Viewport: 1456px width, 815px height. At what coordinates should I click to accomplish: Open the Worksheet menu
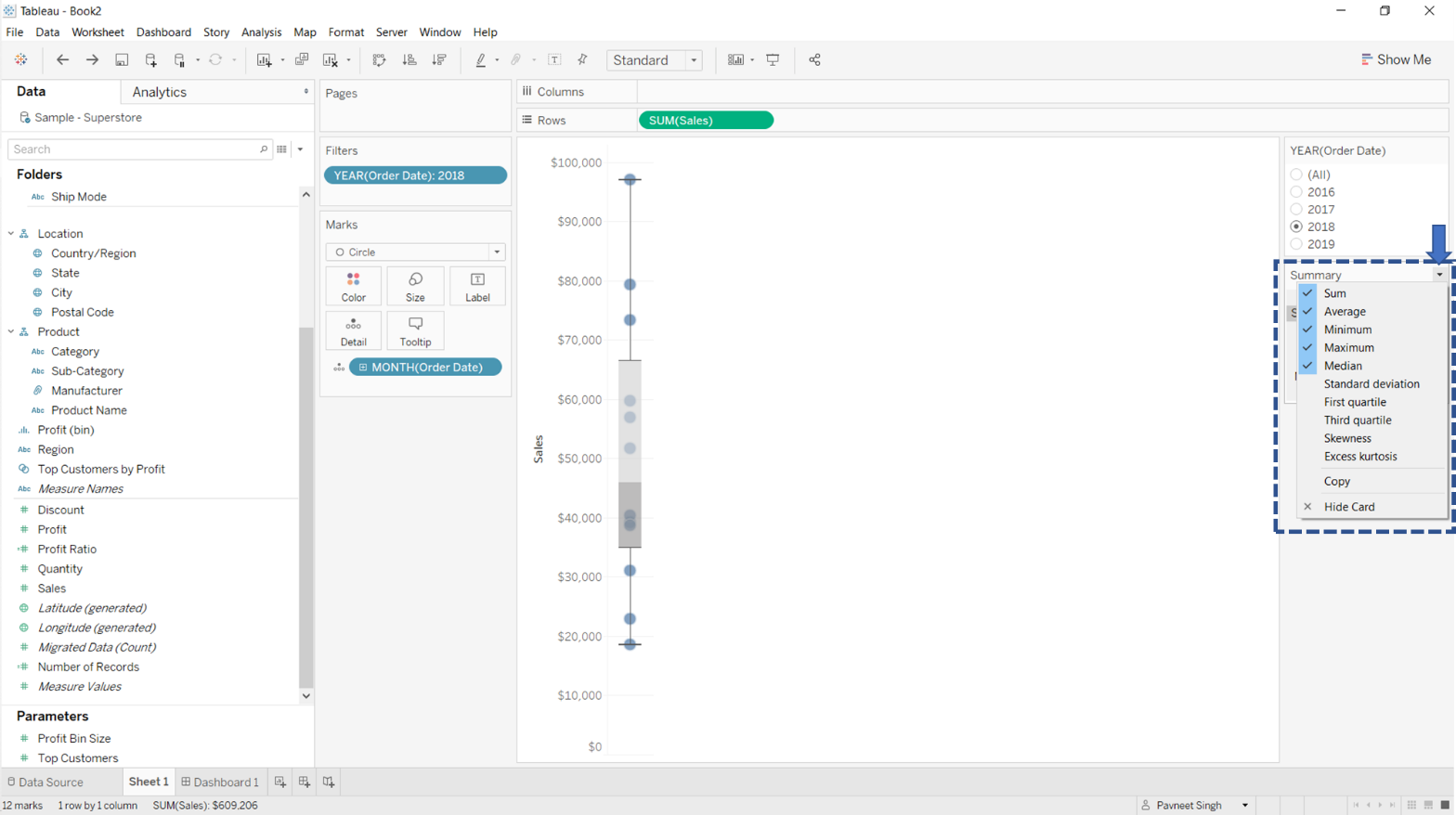pos(97,32)
